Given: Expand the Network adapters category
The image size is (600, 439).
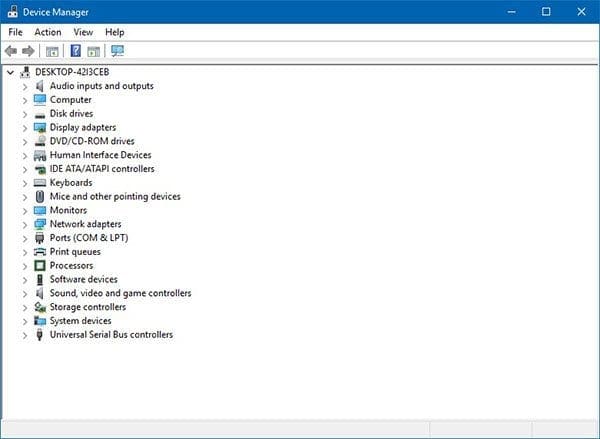Looking at the screenshot, I should 25,225.
